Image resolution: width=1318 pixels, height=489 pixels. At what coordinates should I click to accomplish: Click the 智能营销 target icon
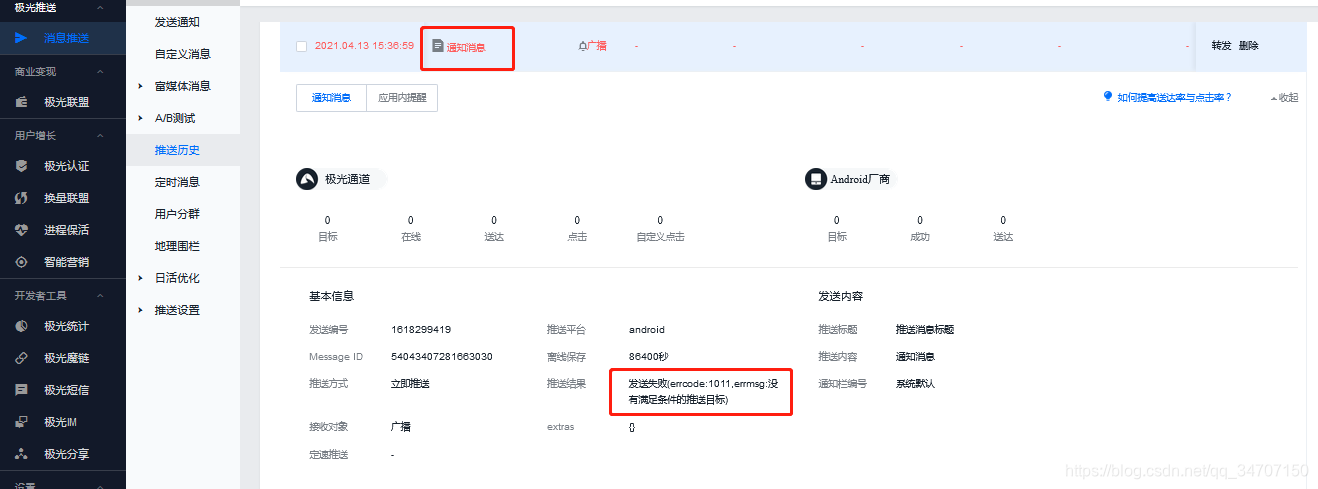(x=21, y=262)
